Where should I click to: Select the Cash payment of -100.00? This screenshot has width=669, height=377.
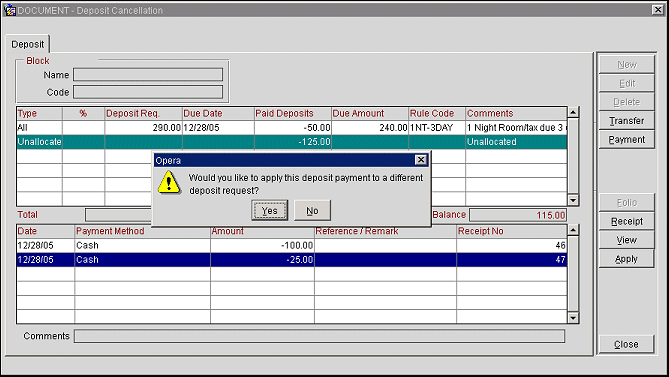coord(292,245)
